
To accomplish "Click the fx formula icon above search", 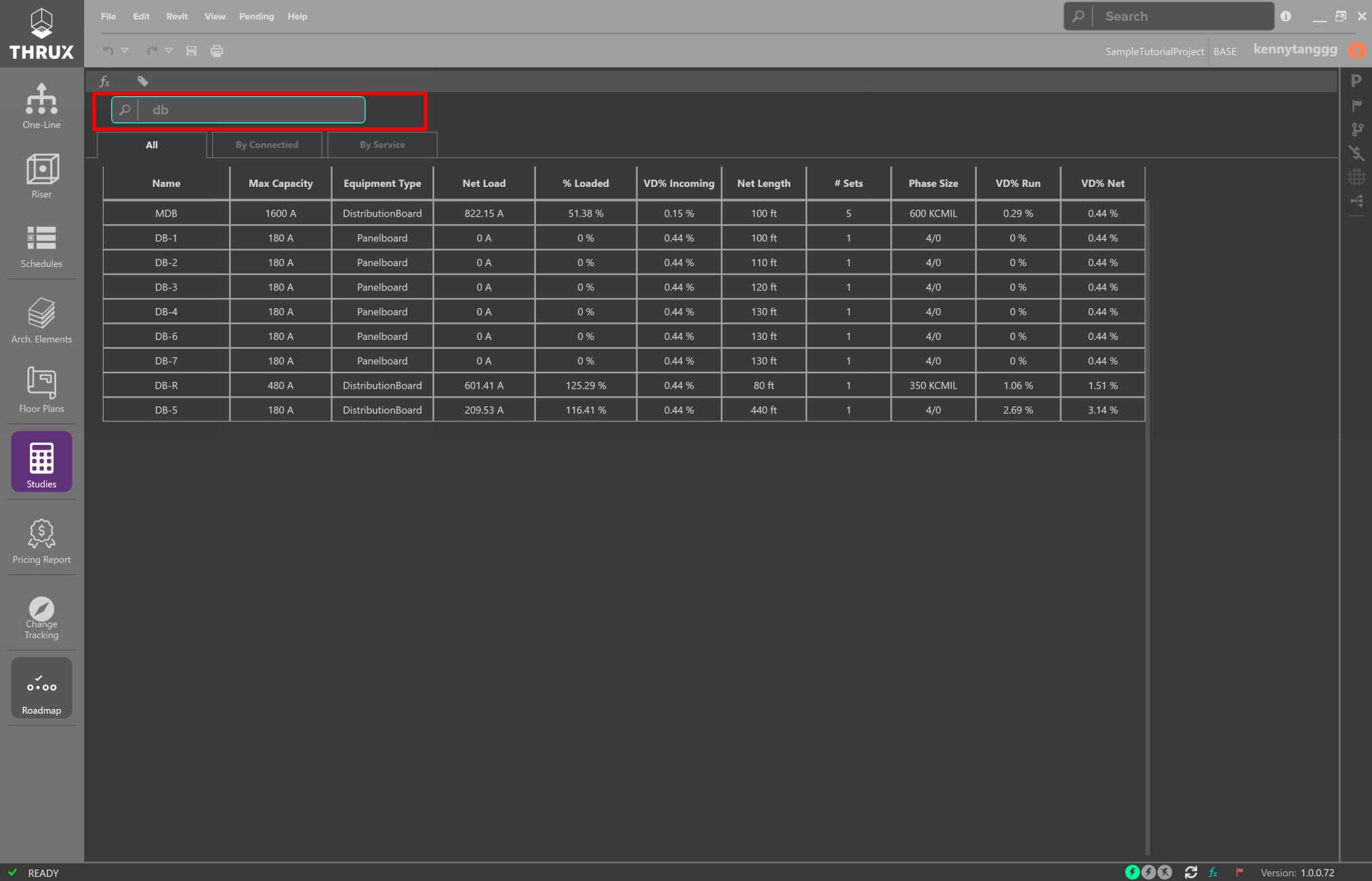I will (104, 81).
